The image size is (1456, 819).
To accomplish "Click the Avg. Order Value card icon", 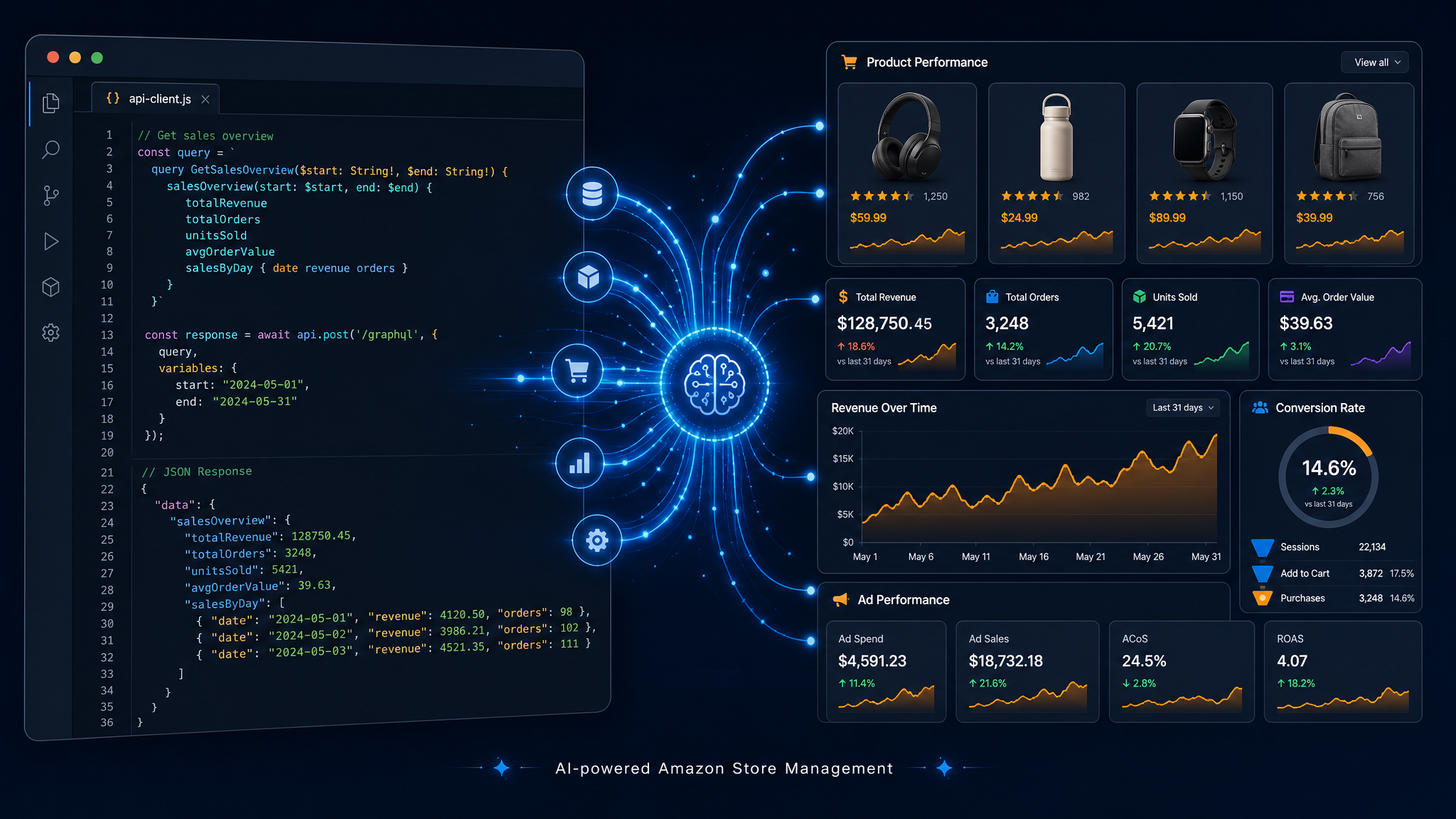I will [1287, 296].
